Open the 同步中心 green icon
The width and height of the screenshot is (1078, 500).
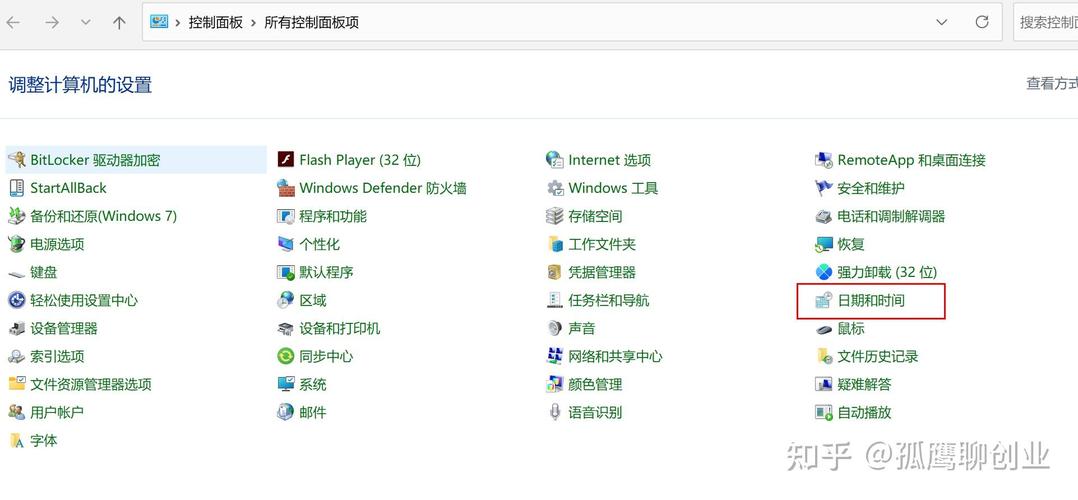pos(285,356)
